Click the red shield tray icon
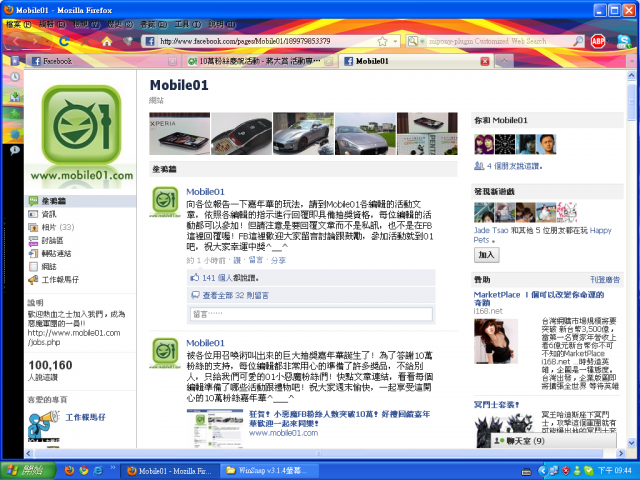This screenshot has width=640, height=480. point(565,471)
